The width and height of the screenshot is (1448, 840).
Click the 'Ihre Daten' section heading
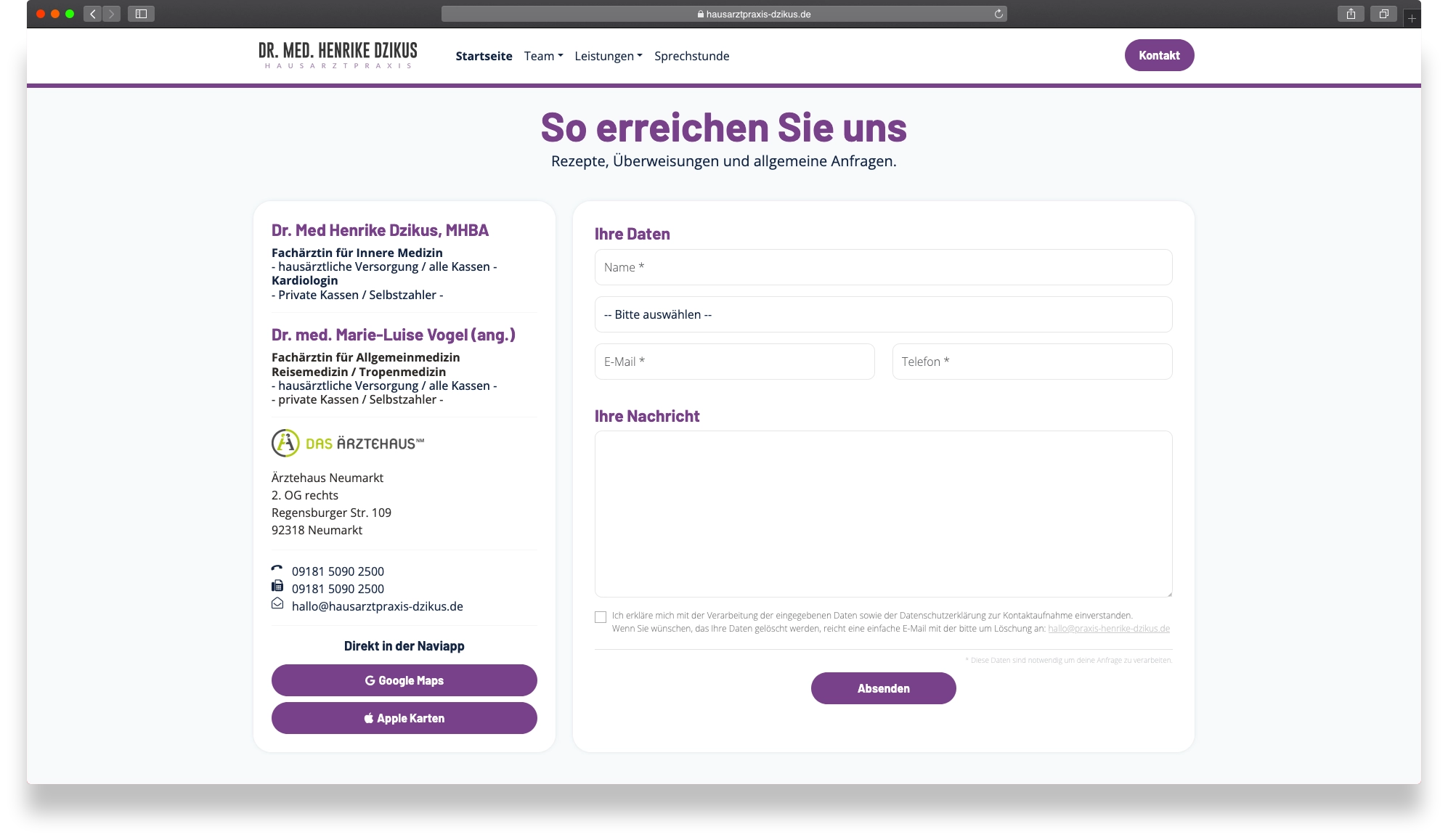(x=632, y=234)
